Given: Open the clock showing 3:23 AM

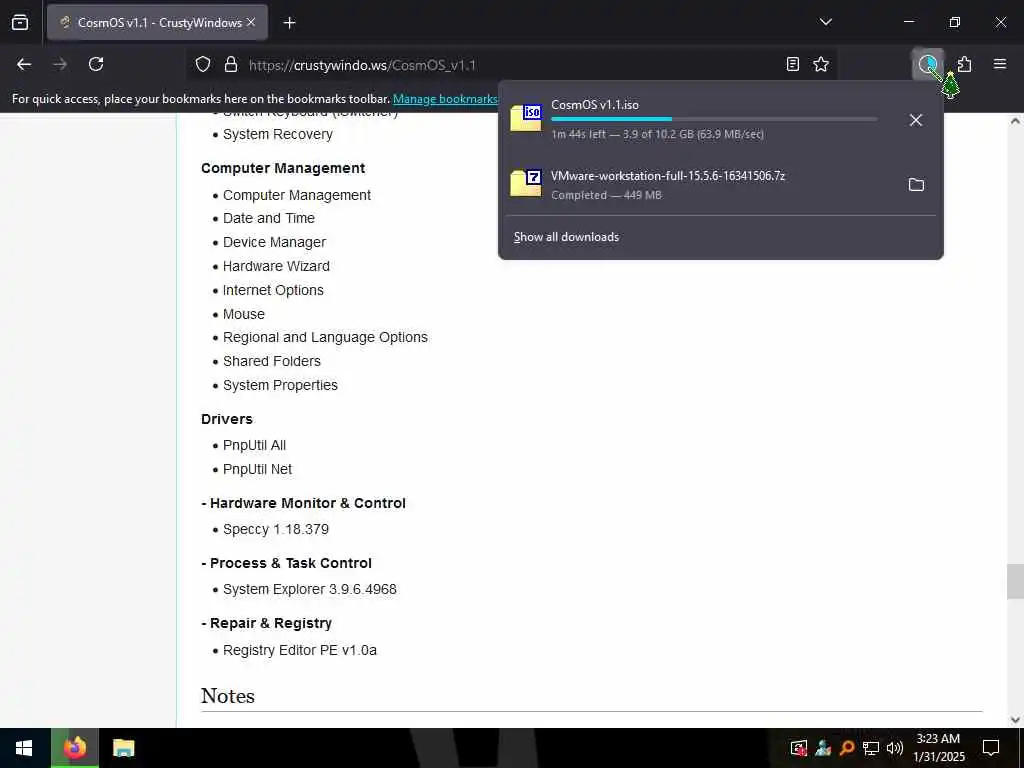Looking at the screenshot, I should pyautogui.click(x=938, y=748).
